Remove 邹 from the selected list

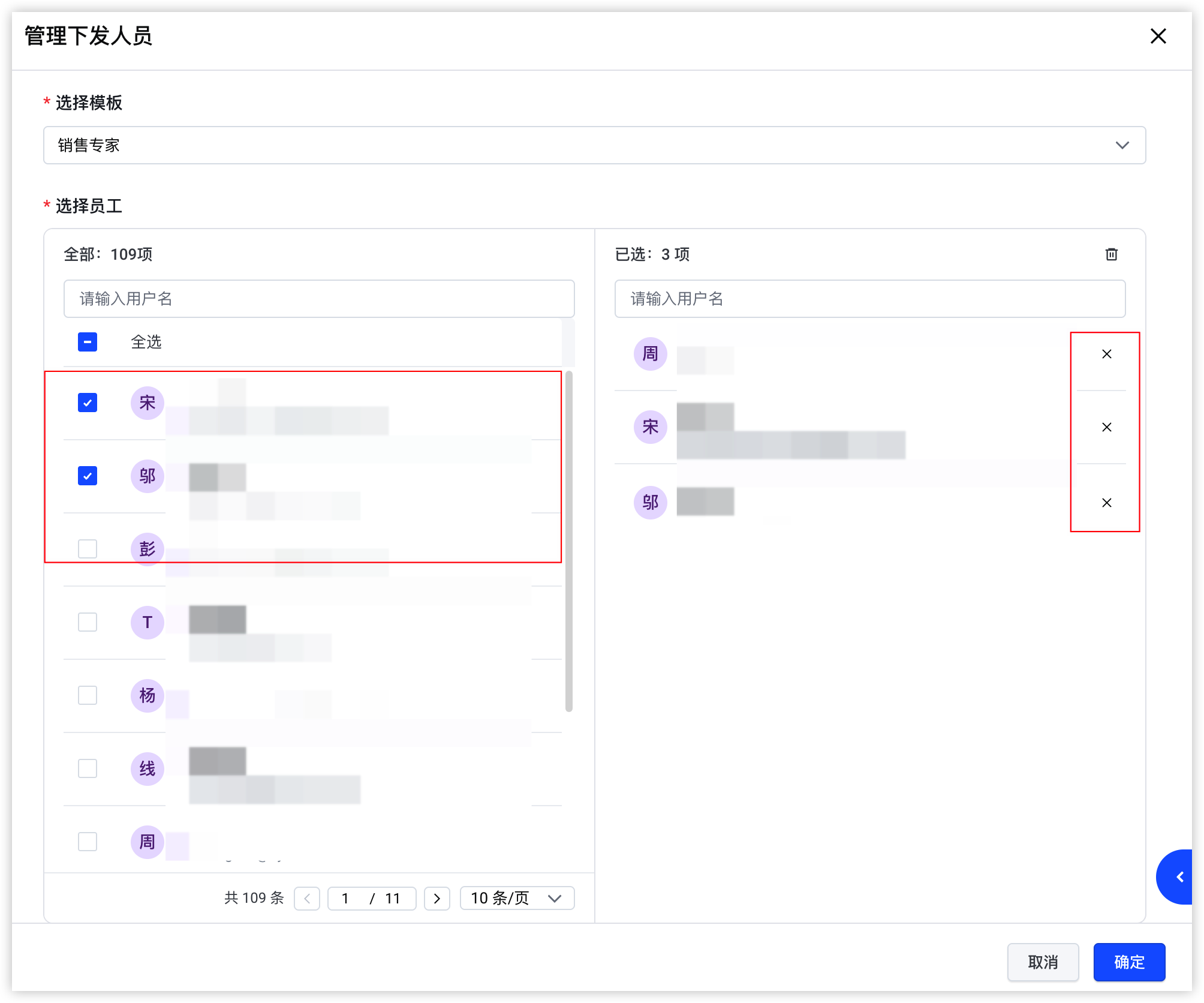[x=1106, y=503]
